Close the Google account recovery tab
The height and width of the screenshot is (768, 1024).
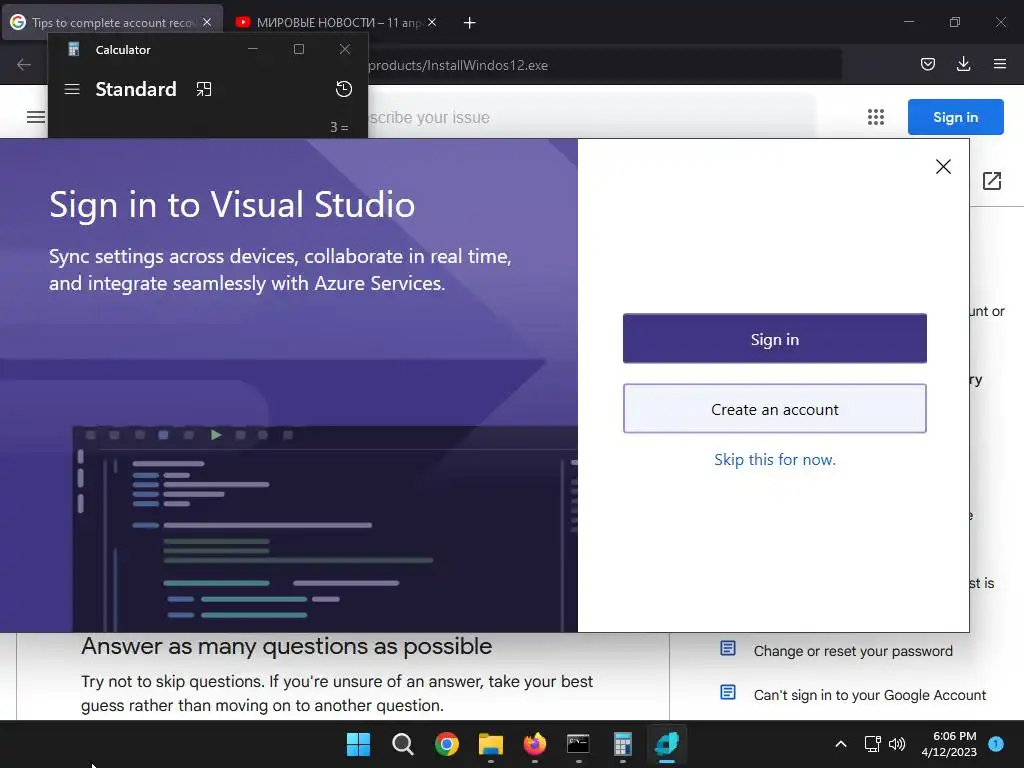(x=207, y=22)
